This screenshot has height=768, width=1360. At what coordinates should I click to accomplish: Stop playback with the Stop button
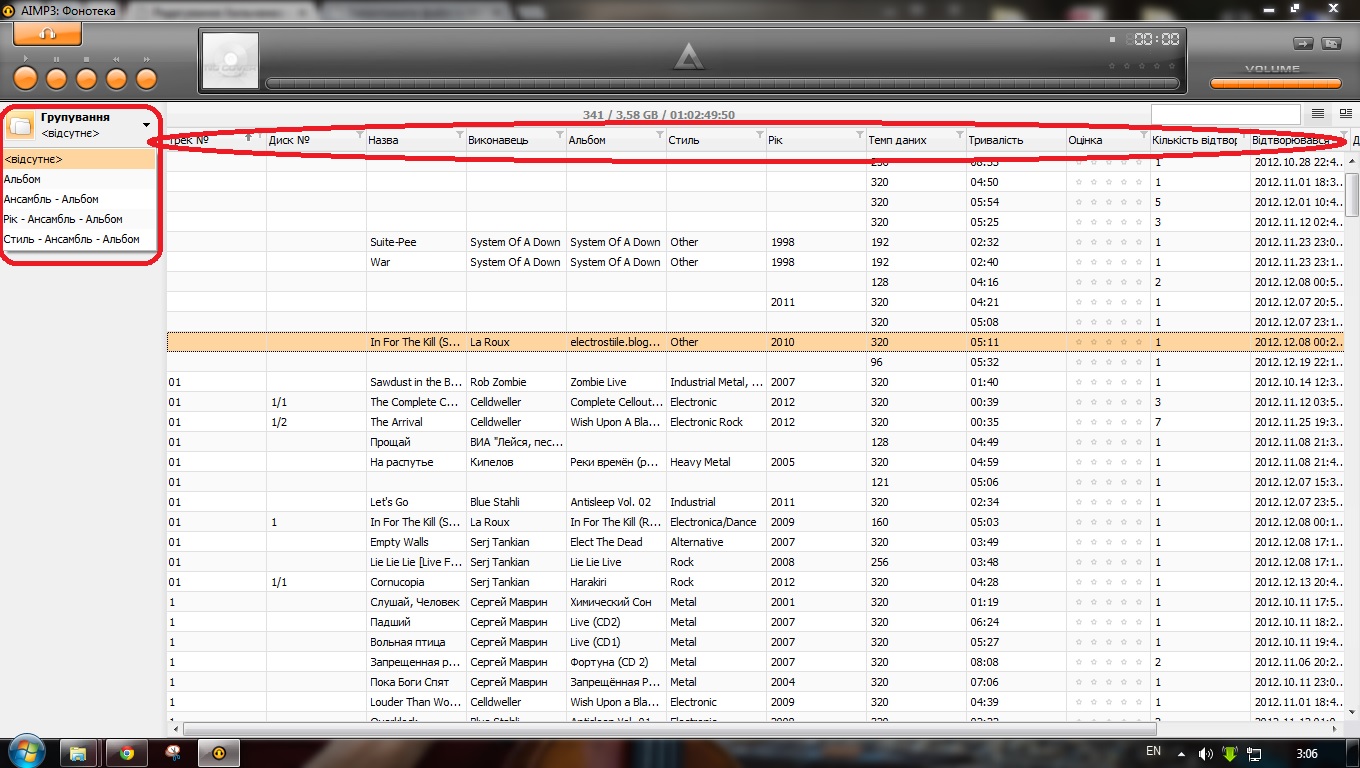click(x=87, y=78)
